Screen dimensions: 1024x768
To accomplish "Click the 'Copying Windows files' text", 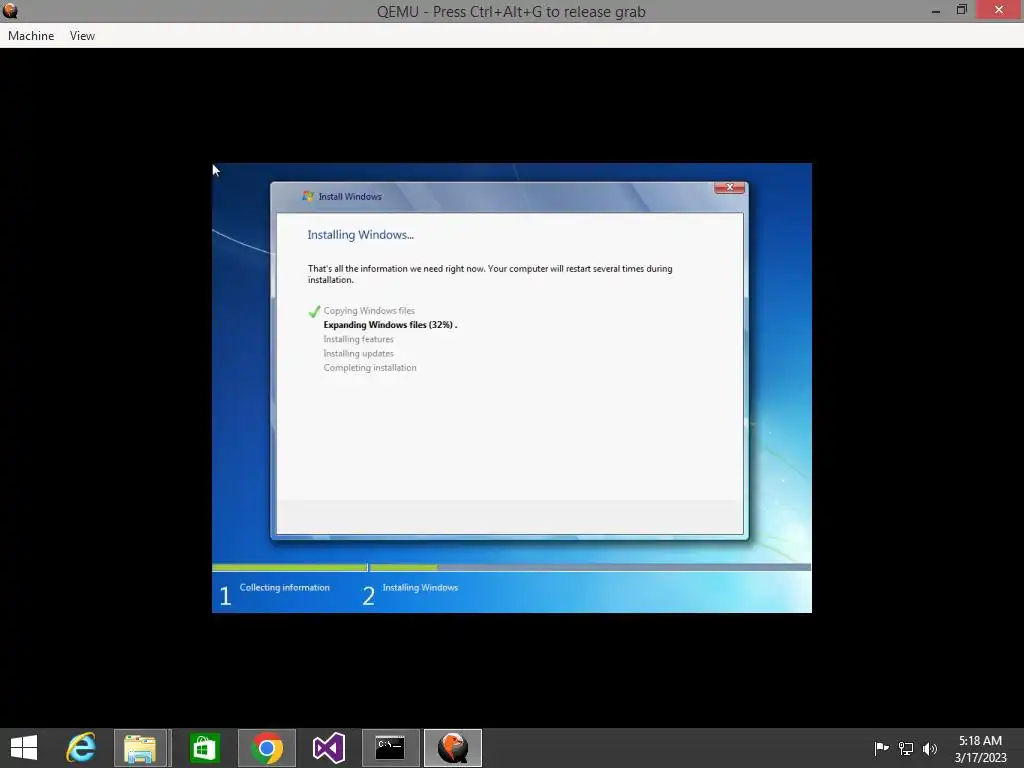I will pyautogui.click(x=369, y=311).
